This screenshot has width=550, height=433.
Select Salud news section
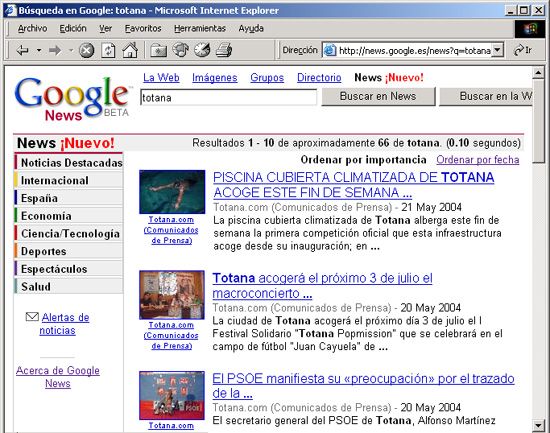69,286
